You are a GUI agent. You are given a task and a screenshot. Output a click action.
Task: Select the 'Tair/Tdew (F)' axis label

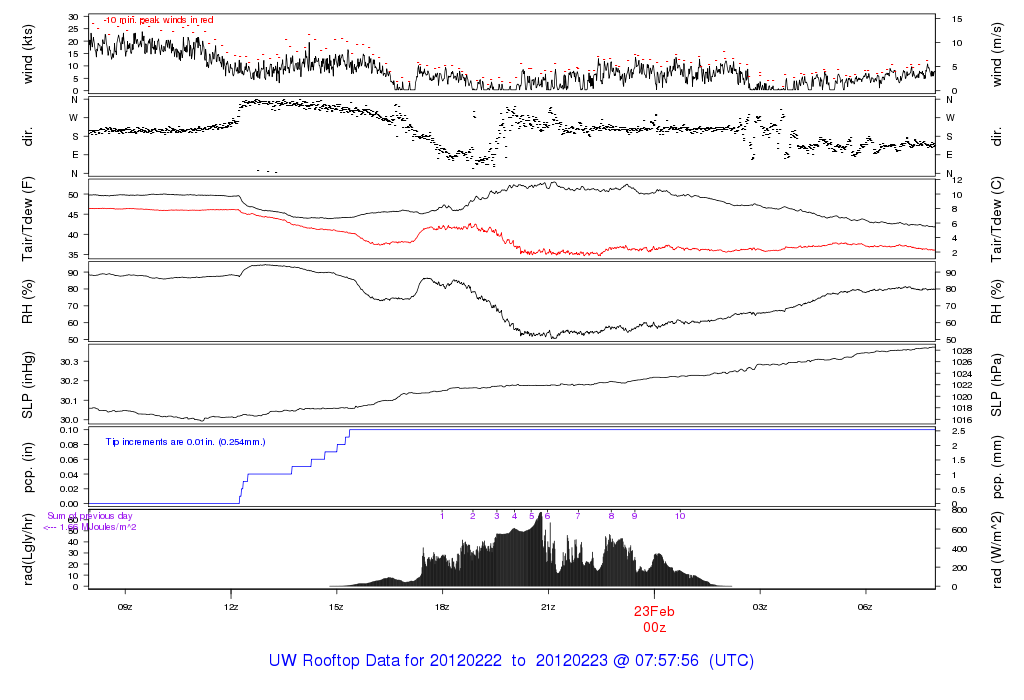click(x=27, y=219)
